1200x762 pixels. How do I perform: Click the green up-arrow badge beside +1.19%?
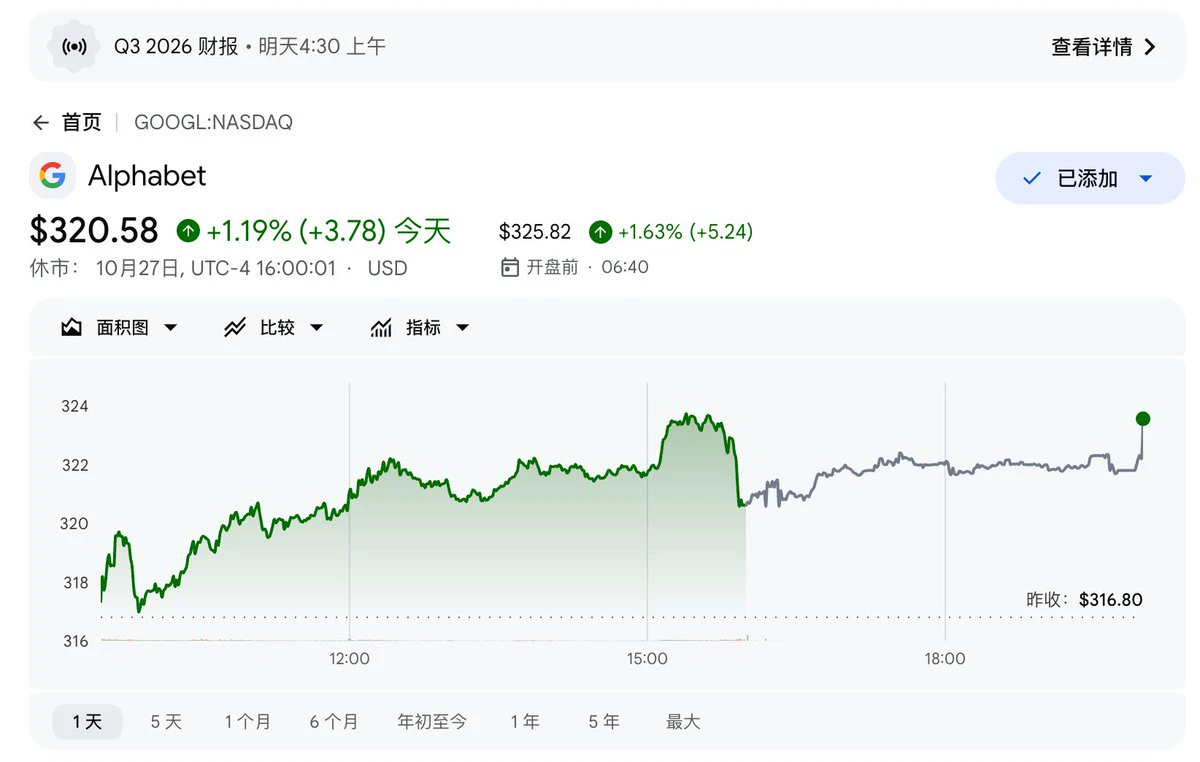point(188,231)
